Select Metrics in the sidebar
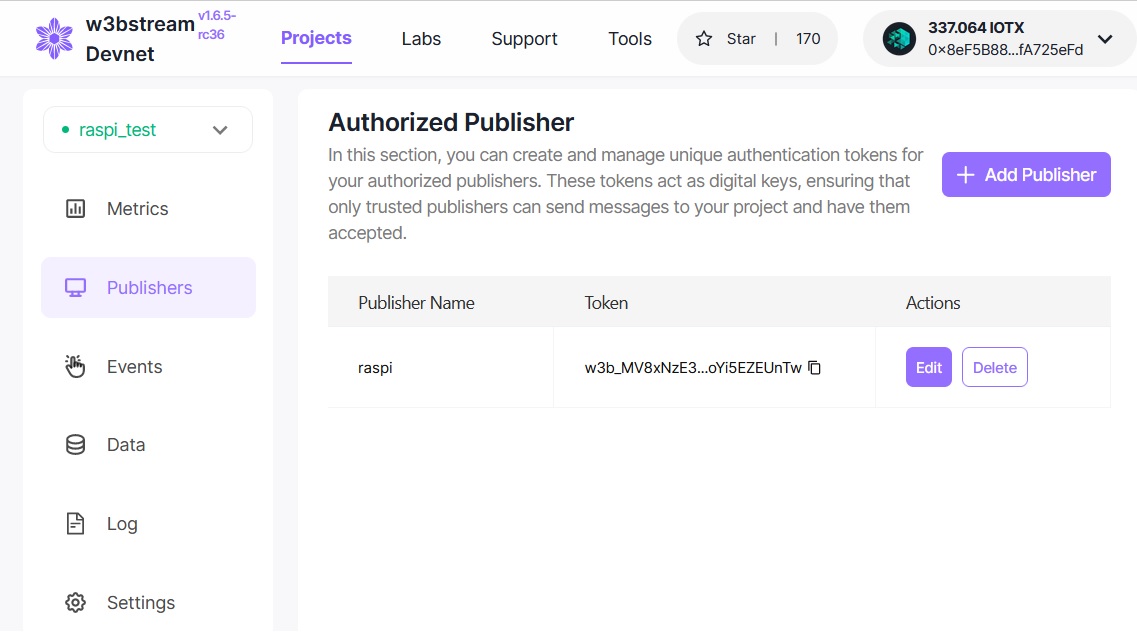The width and height of the screenshot is (1137, 632). (x=149, y=209)
